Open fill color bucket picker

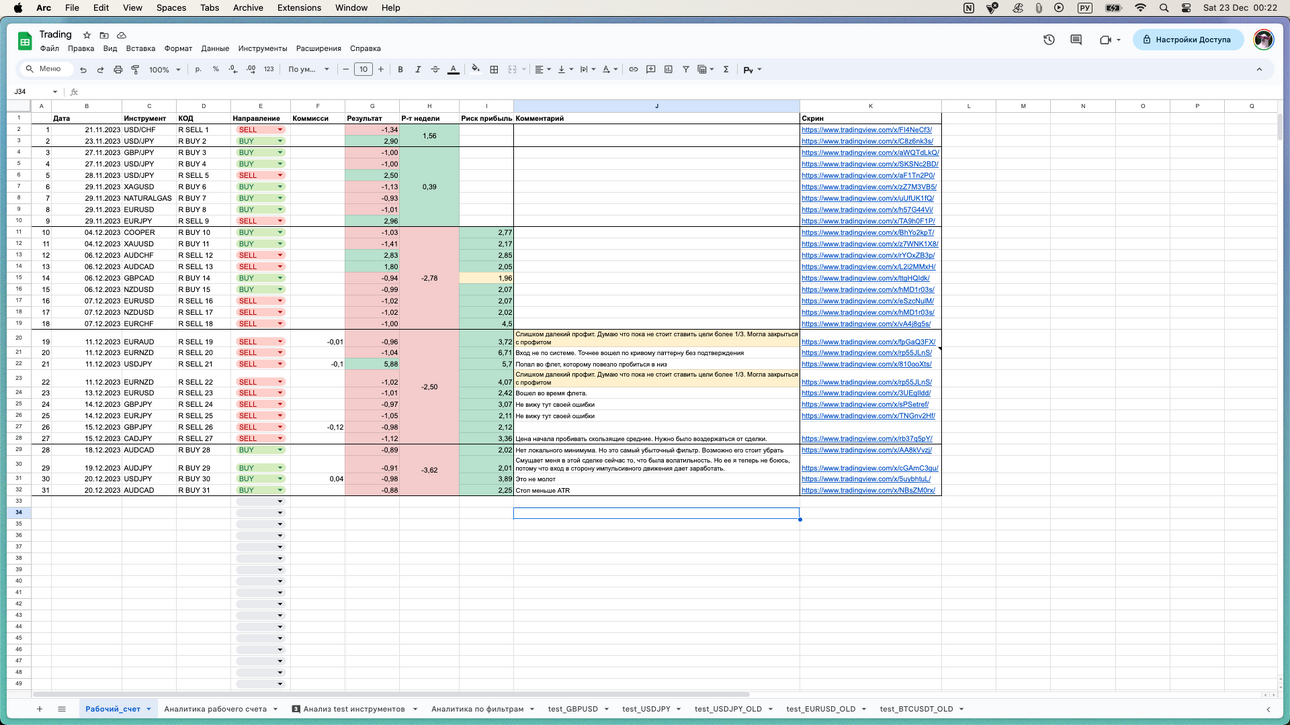(475, 70)
